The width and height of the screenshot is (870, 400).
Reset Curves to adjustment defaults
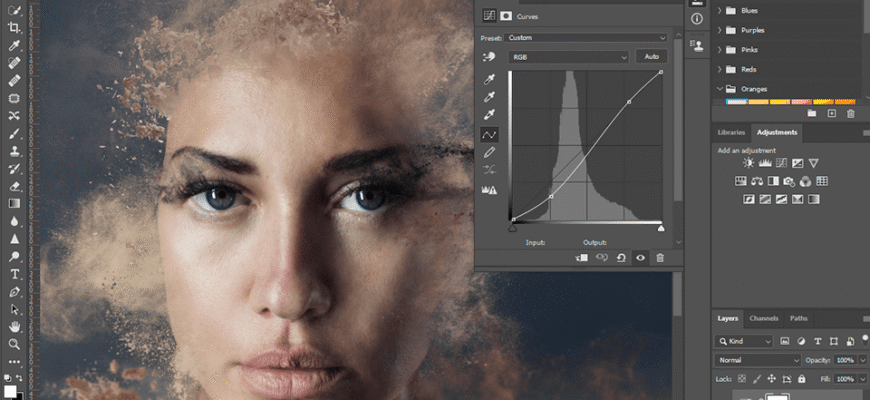pyautogui.click(x=620, y=258)
